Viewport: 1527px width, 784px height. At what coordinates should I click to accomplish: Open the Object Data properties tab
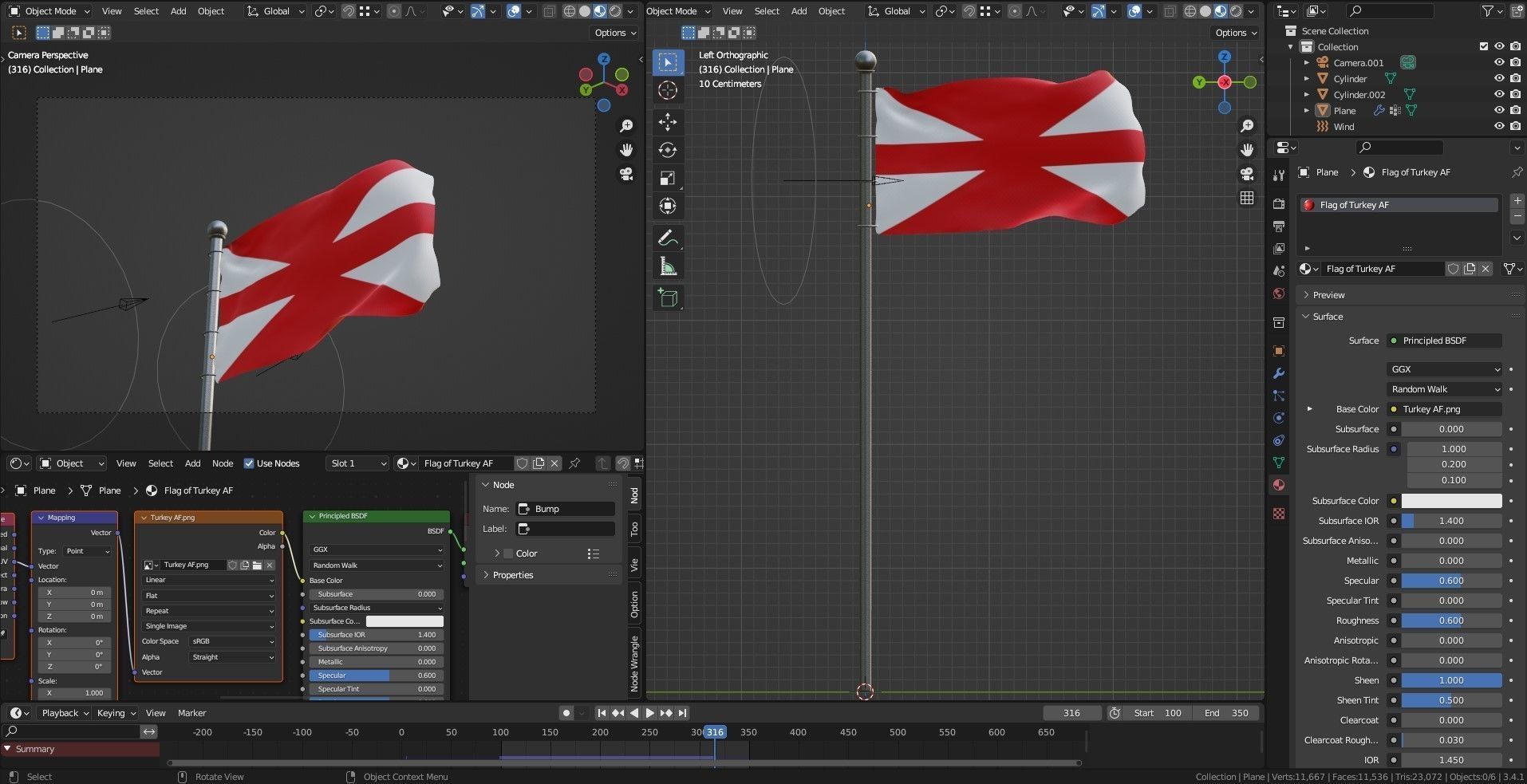tap(1279, 463)
